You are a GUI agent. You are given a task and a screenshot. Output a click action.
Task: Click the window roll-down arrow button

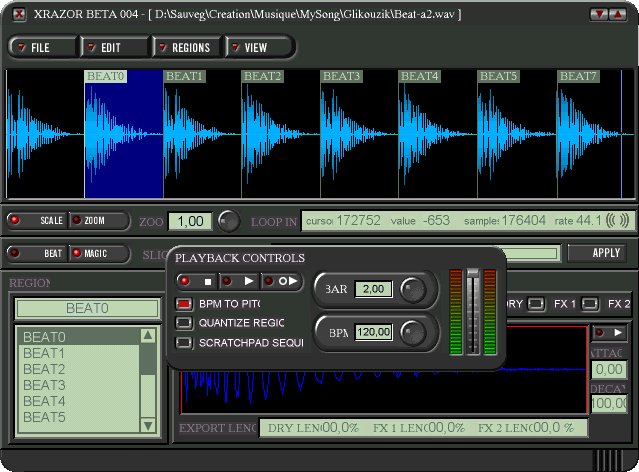(x=599, y=15)
